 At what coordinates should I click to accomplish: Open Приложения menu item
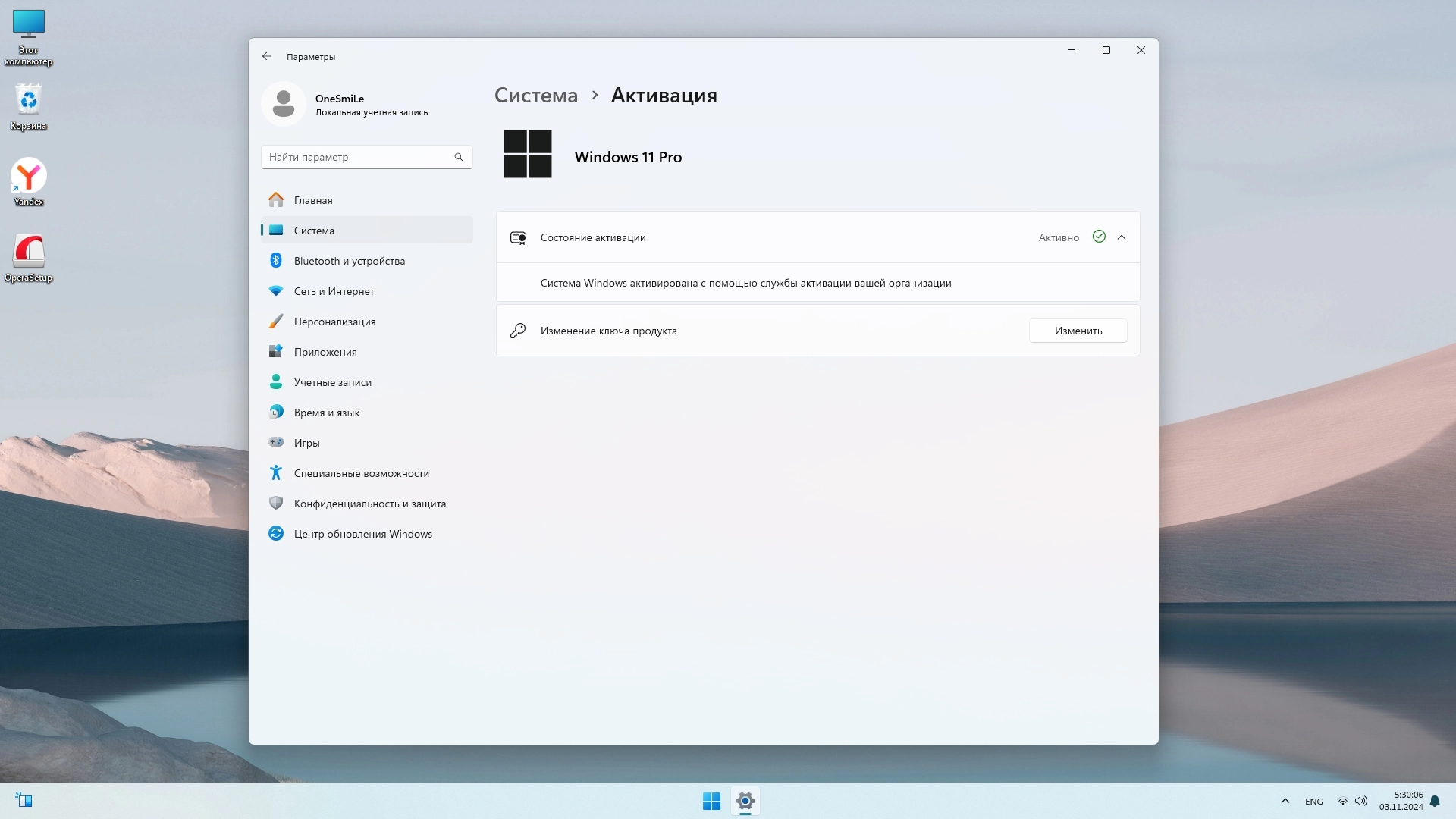pyautogui.click(x=325, y=352)
